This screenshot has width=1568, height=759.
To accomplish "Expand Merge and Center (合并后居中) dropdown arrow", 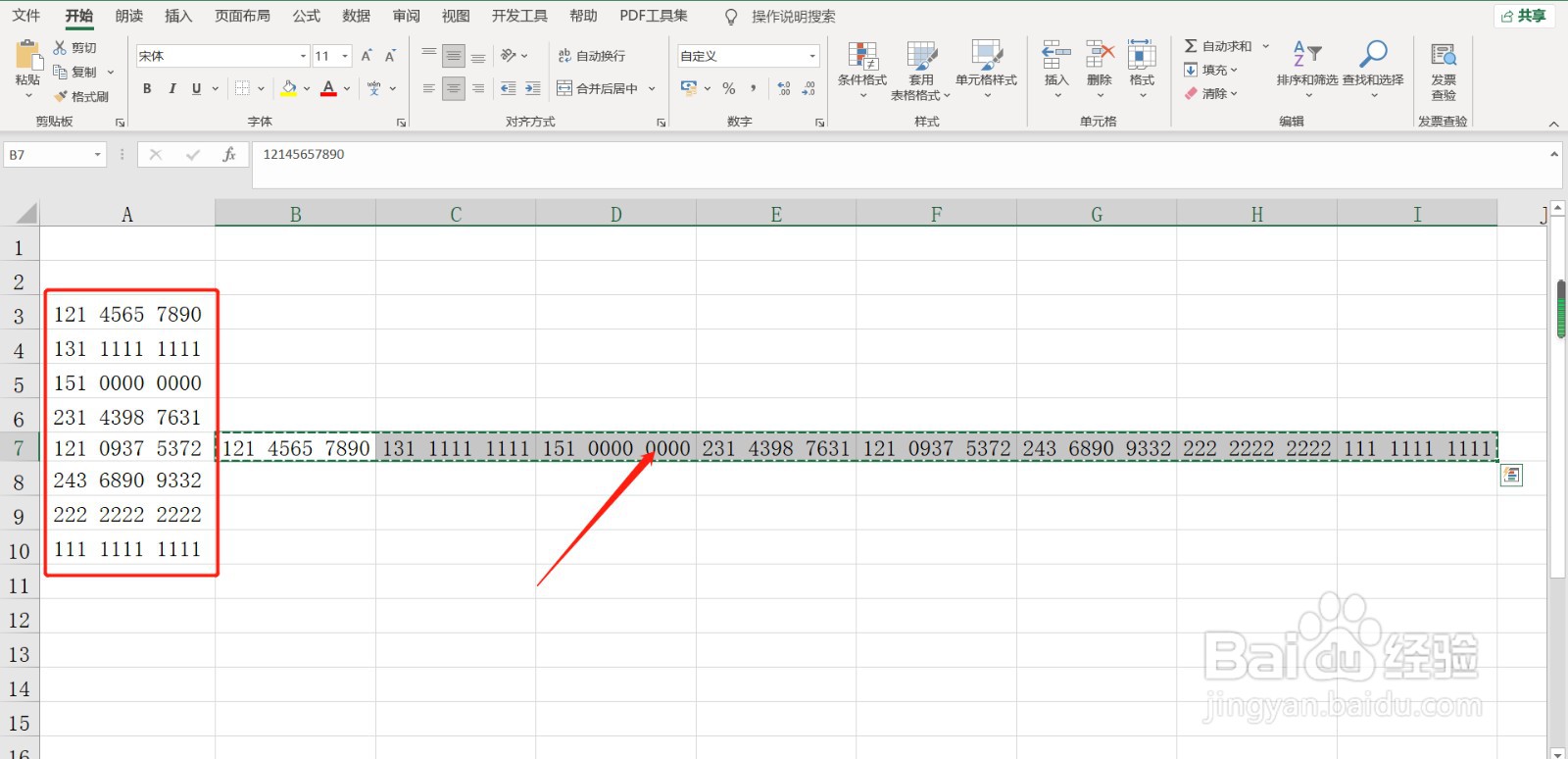I will (652, 88).
